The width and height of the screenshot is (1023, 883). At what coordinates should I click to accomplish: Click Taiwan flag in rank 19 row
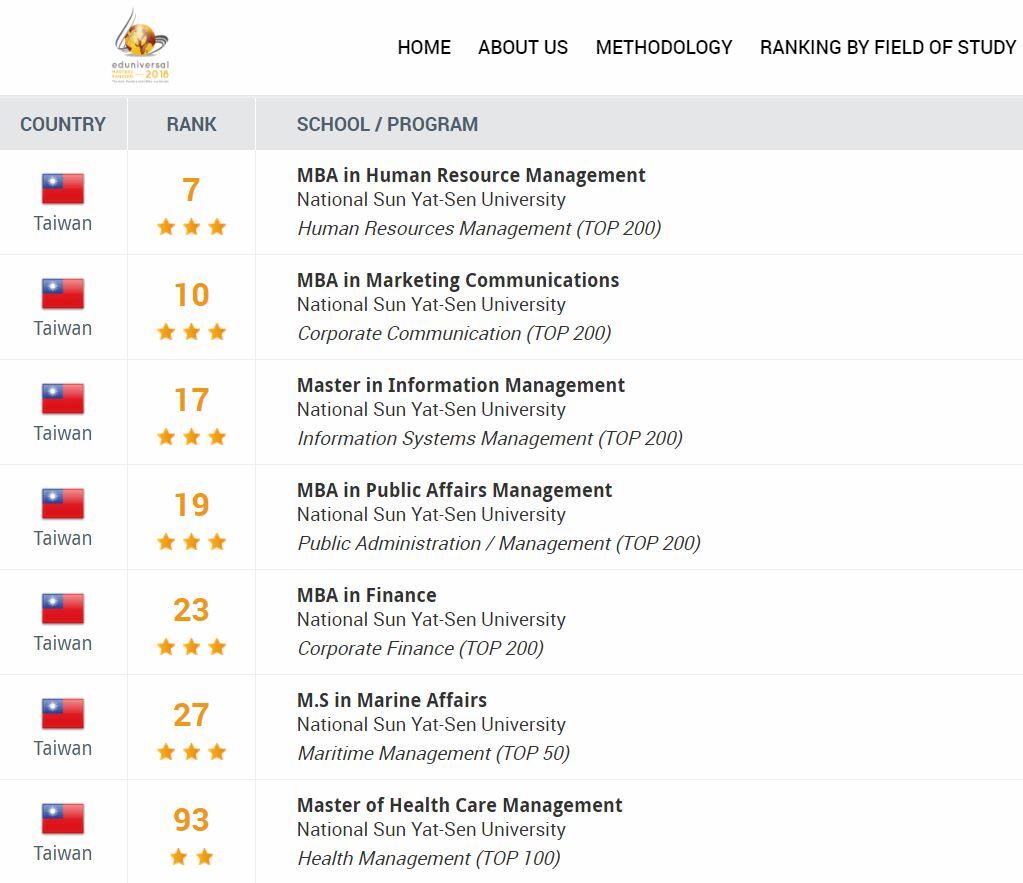pos(63,504)
